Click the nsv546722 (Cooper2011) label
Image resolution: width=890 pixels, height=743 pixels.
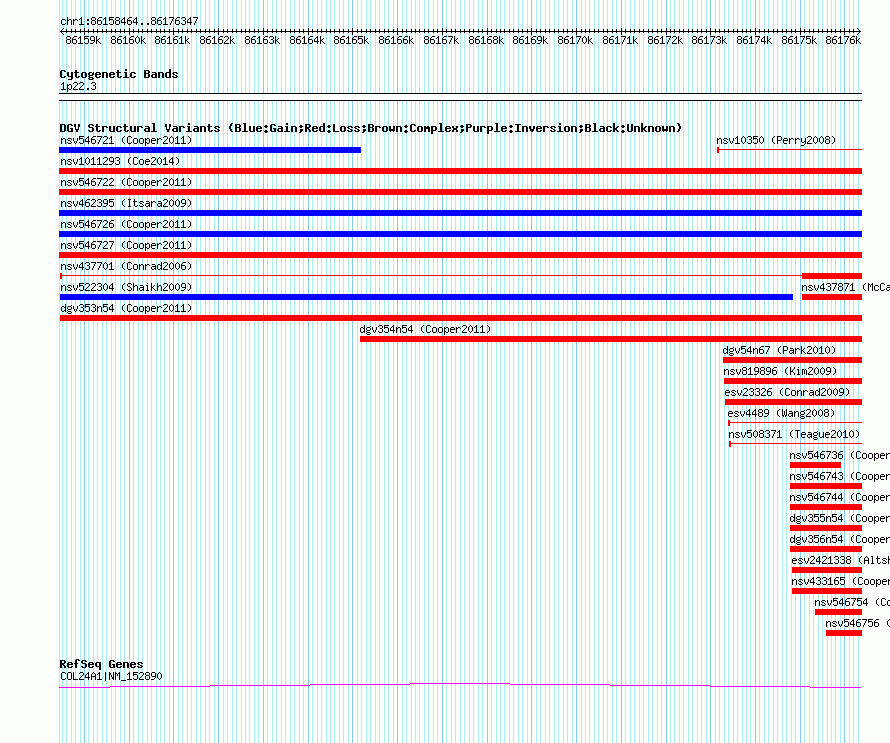pos(126,182)
